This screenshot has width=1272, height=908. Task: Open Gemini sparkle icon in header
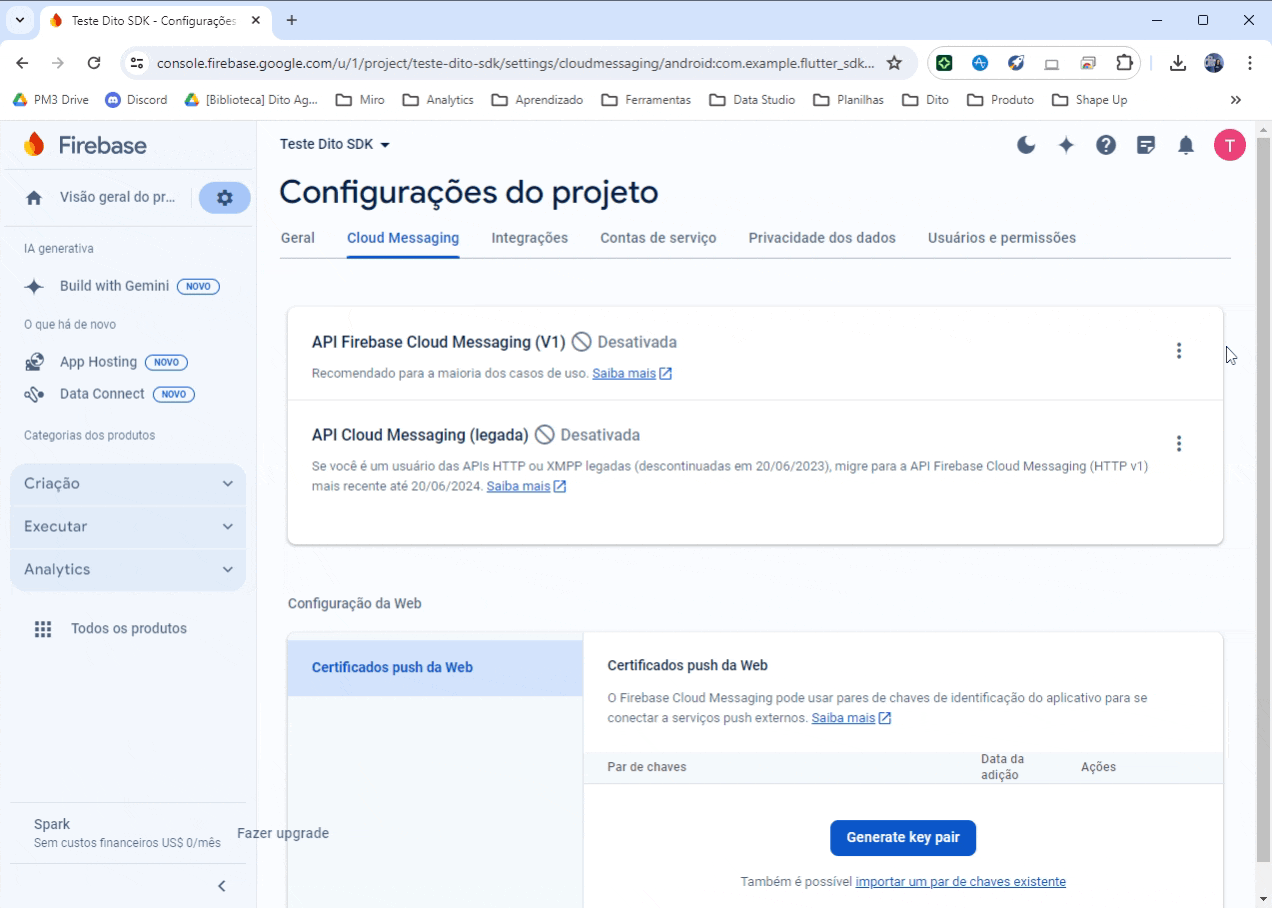click(1066, 145)
